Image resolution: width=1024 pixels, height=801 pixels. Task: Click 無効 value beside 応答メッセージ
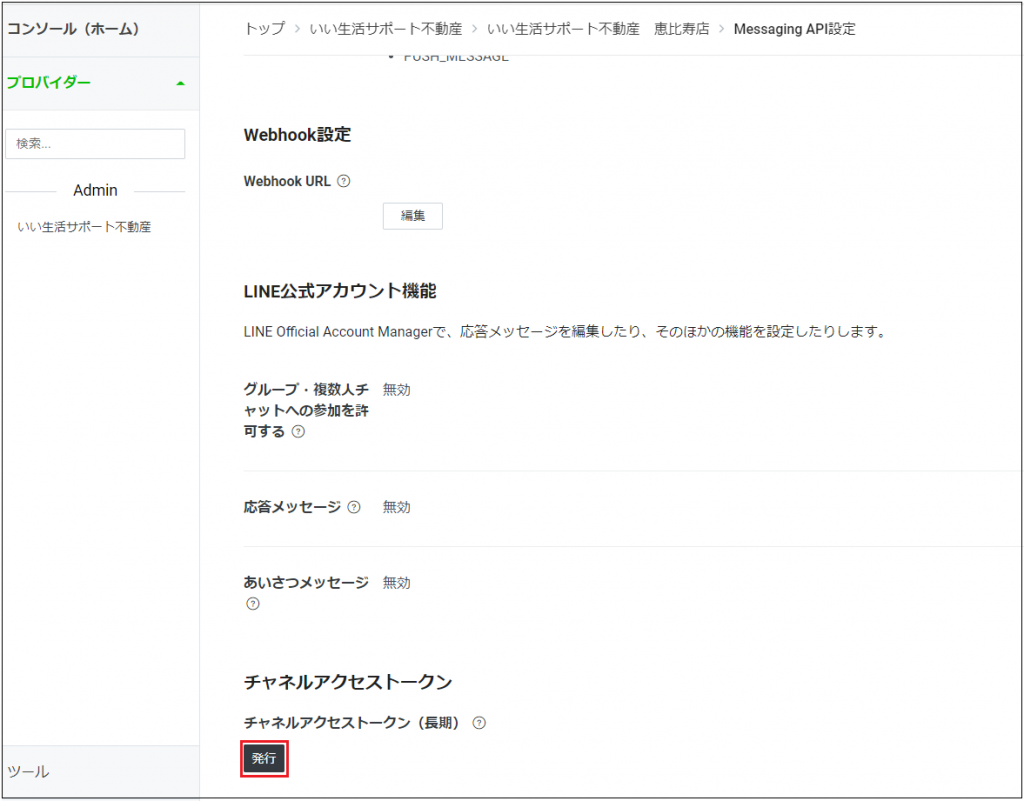pyautogui.click(x=396, y=507)
